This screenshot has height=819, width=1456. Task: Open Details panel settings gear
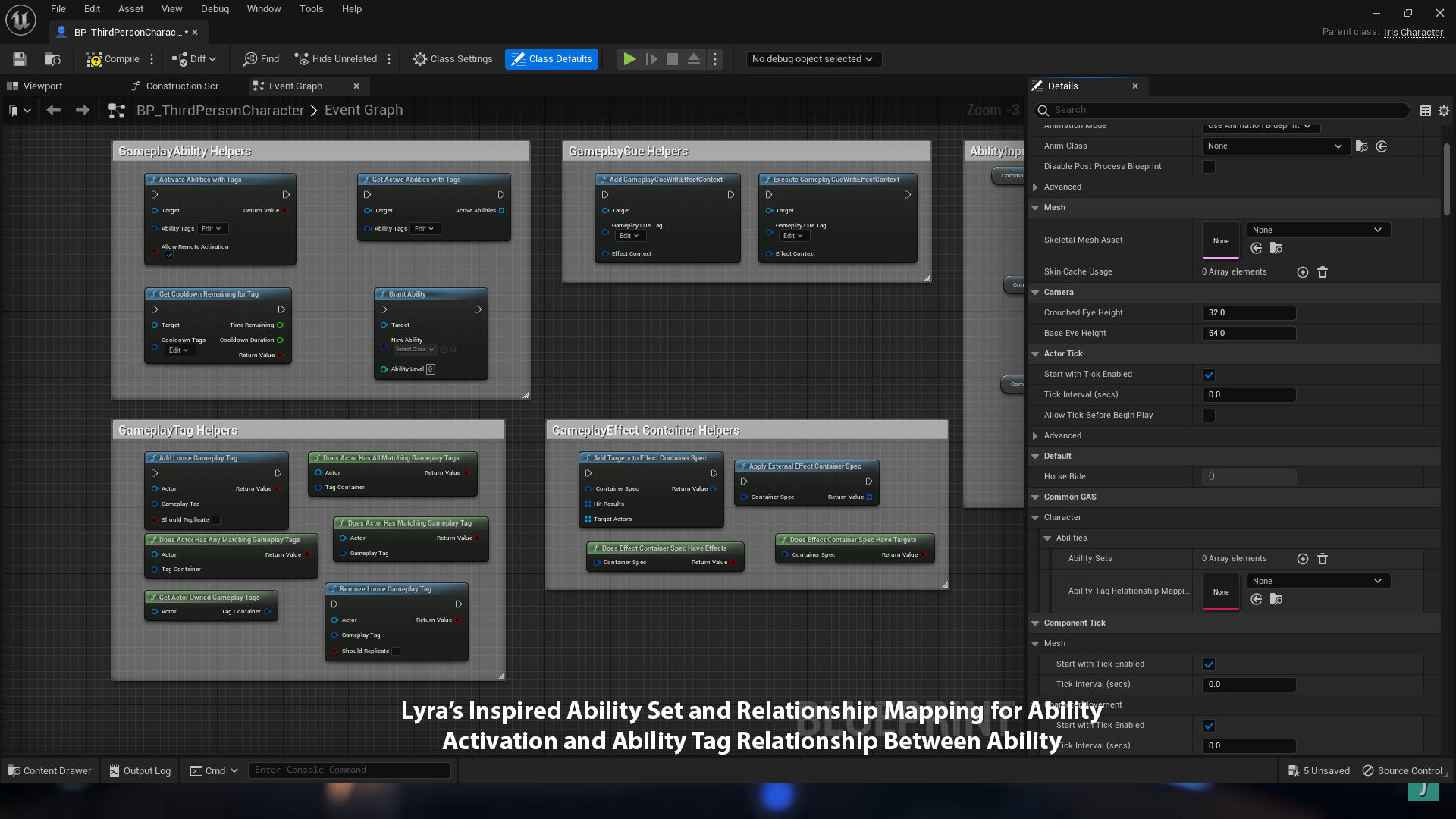[x=1444, y=111]
